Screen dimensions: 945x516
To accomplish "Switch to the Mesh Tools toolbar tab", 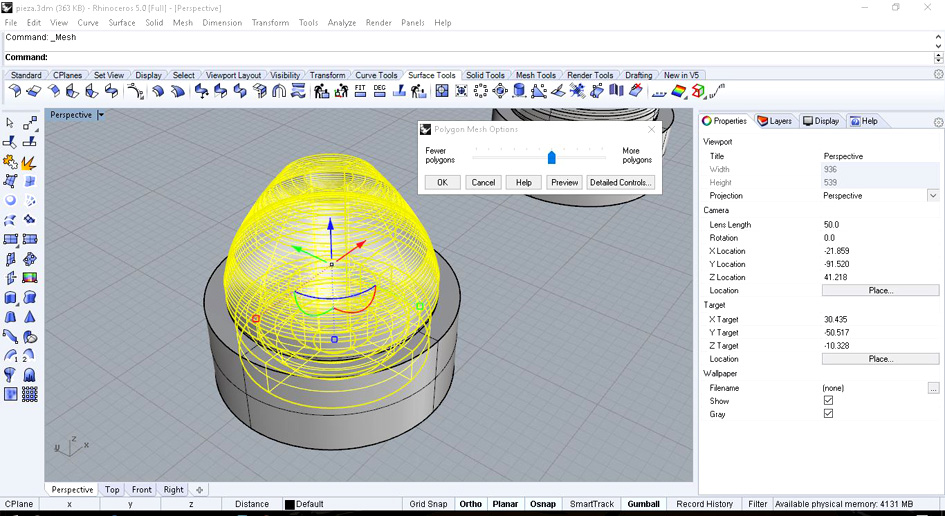I will 536,75.
